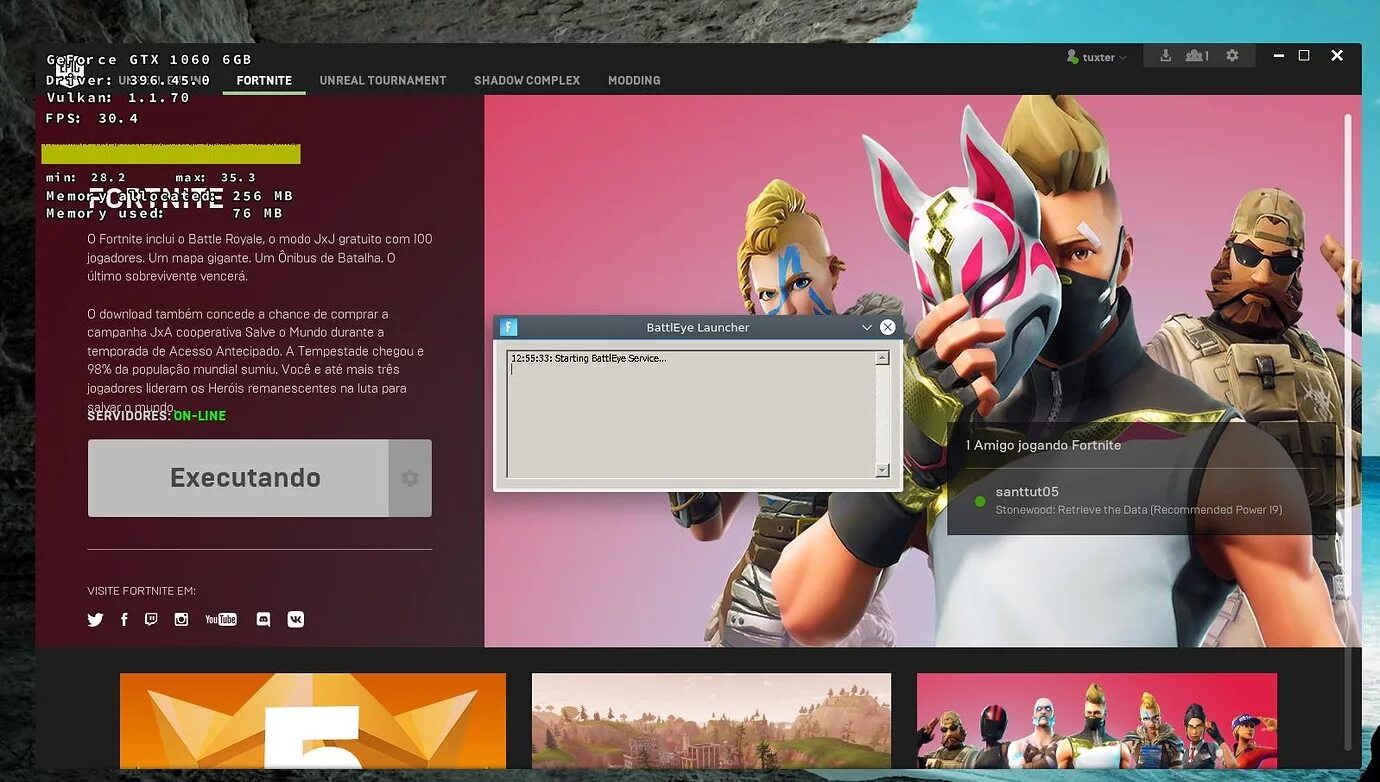Maximize the Epic Games launcher window
Image resolution: width=1380 pixels, height=782 pixels.
click(1304, 56)
